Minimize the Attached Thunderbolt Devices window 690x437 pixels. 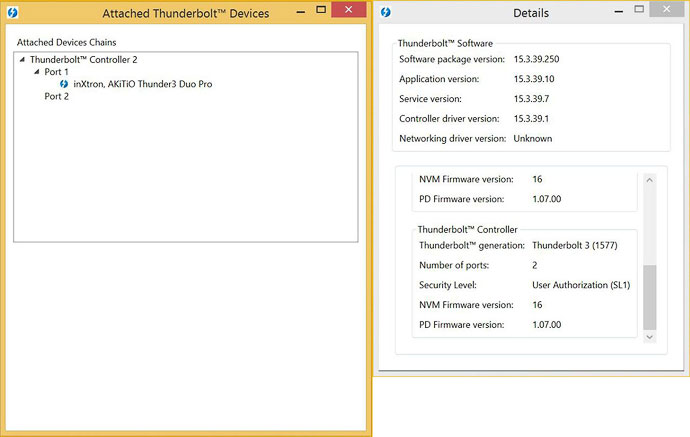coord(289,10)
